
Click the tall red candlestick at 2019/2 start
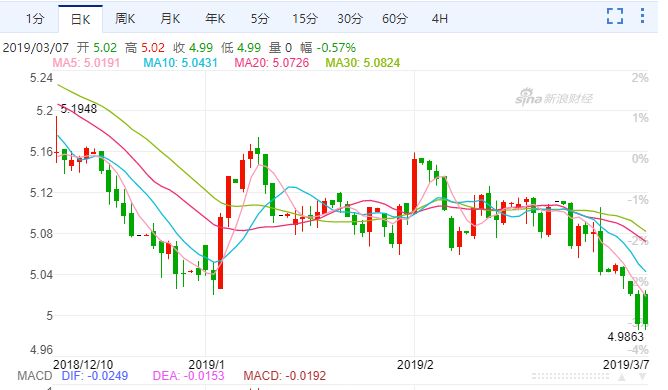pos(415,183)
